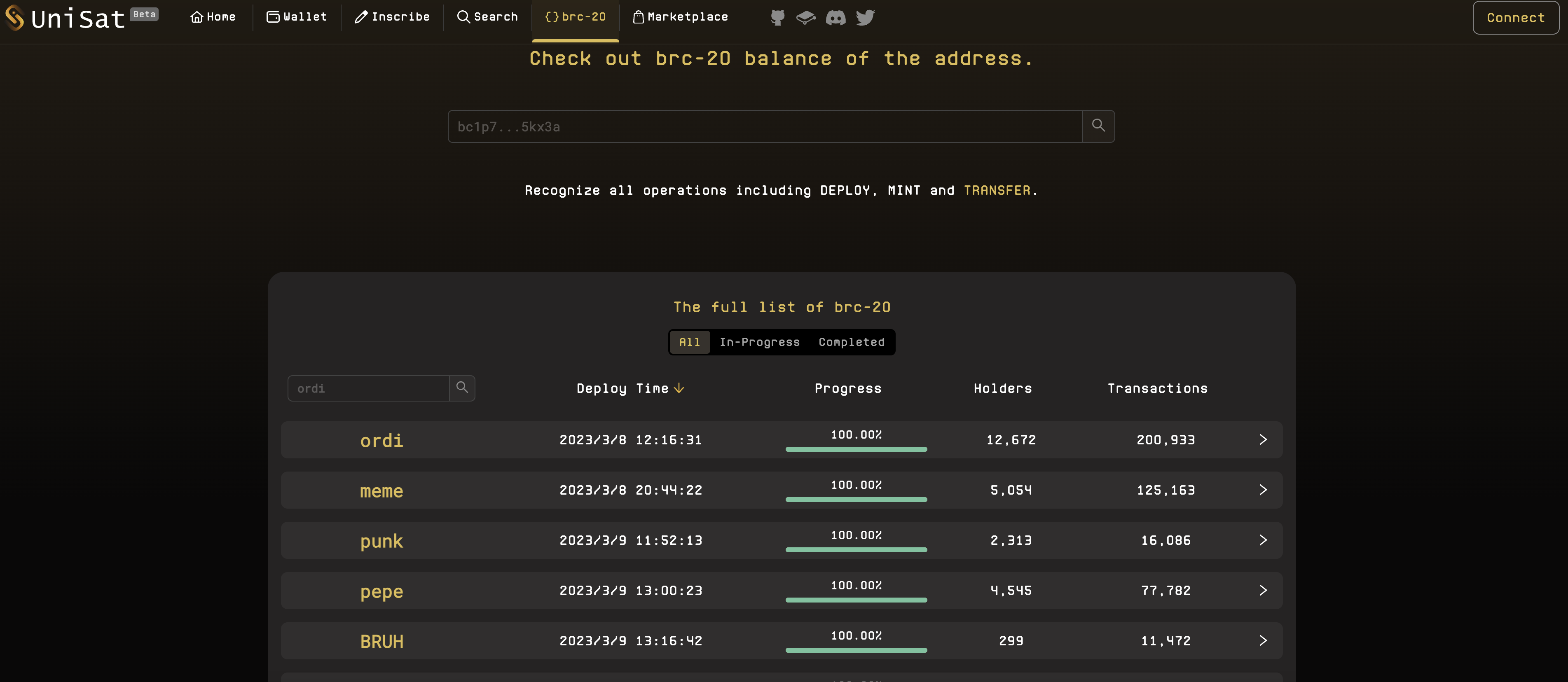The height and width of the screenshot is (682, 1568).
Task: Click the Beta badge
Action: coord(144,14)
